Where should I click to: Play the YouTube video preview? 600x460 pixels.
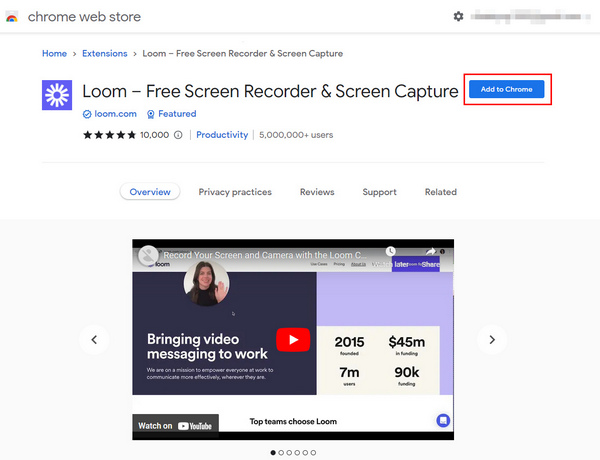(293, 339)
